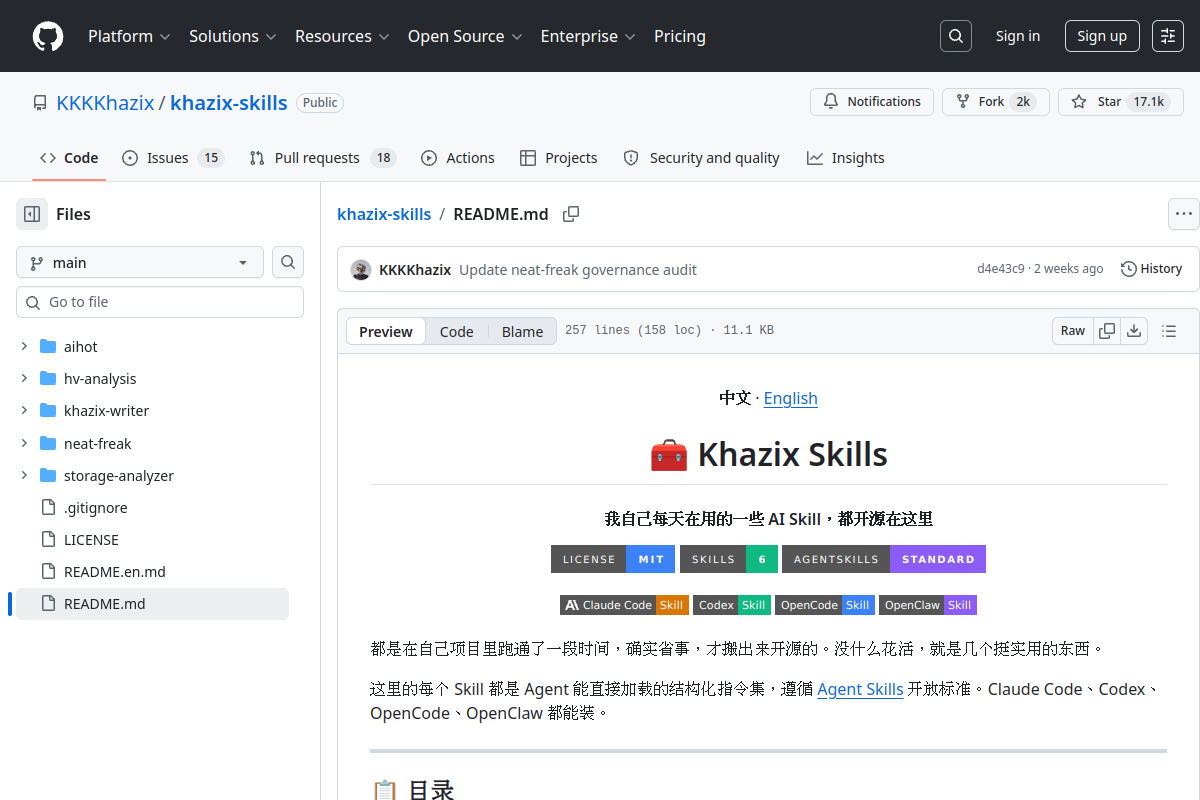The height and width of the screenshot is (800, 1200).
Task: Search files using magnifier next to branch
Action: 288,262
